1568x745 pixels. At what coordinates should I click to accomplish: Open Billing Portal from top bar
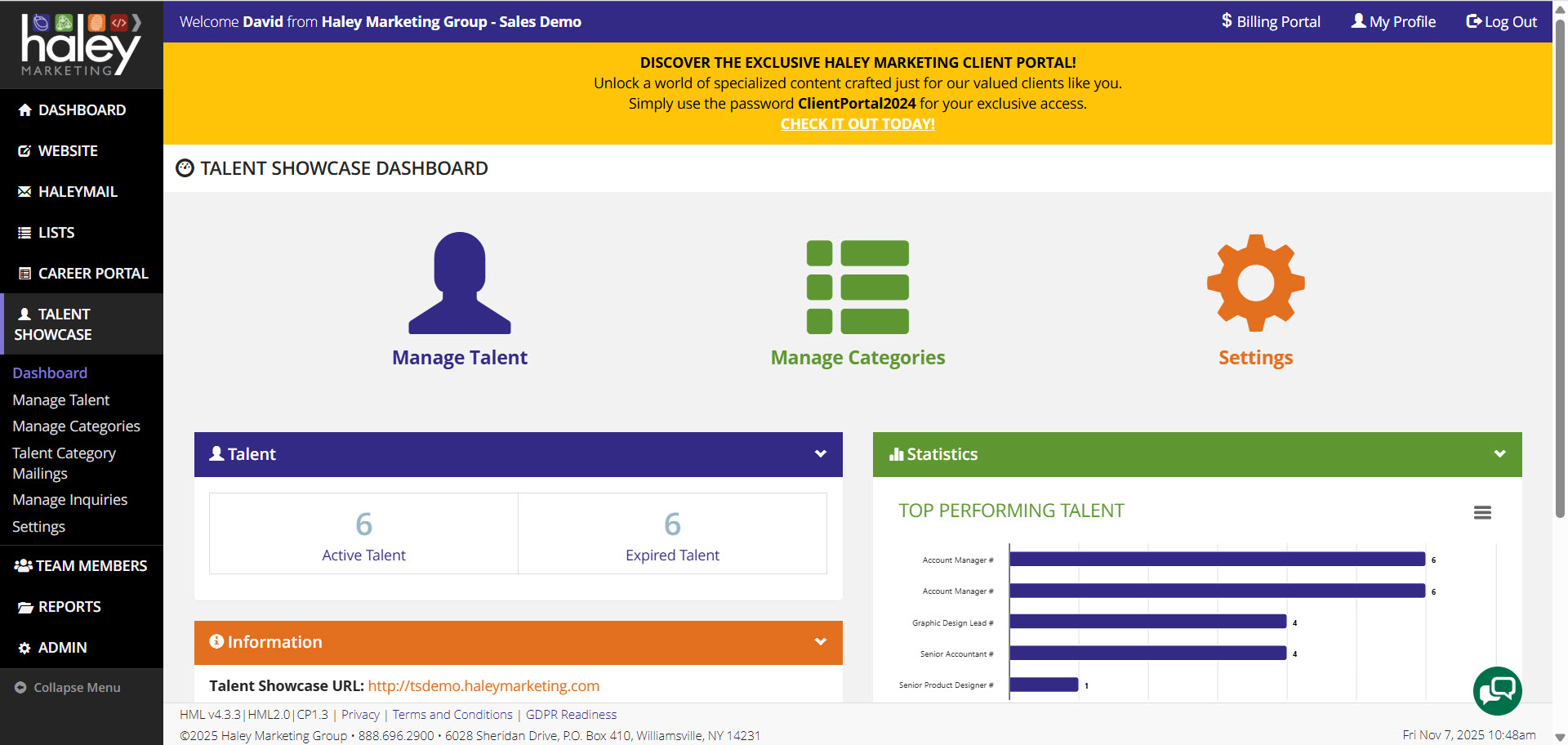[1271, 22]
